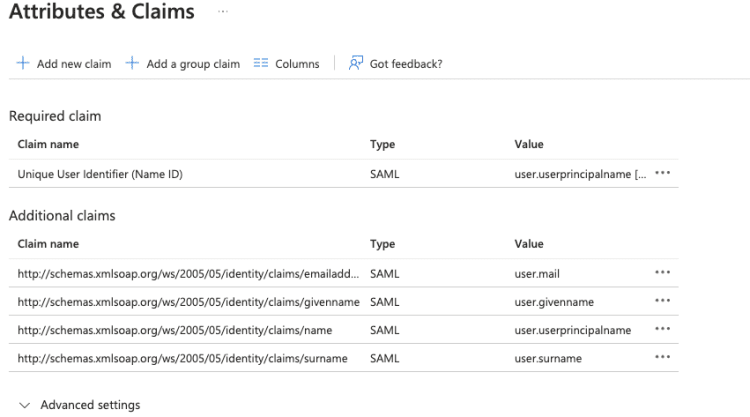Open more options for the givenname claim row
This screenshot has width=750, height=417.
coord(662,301)
